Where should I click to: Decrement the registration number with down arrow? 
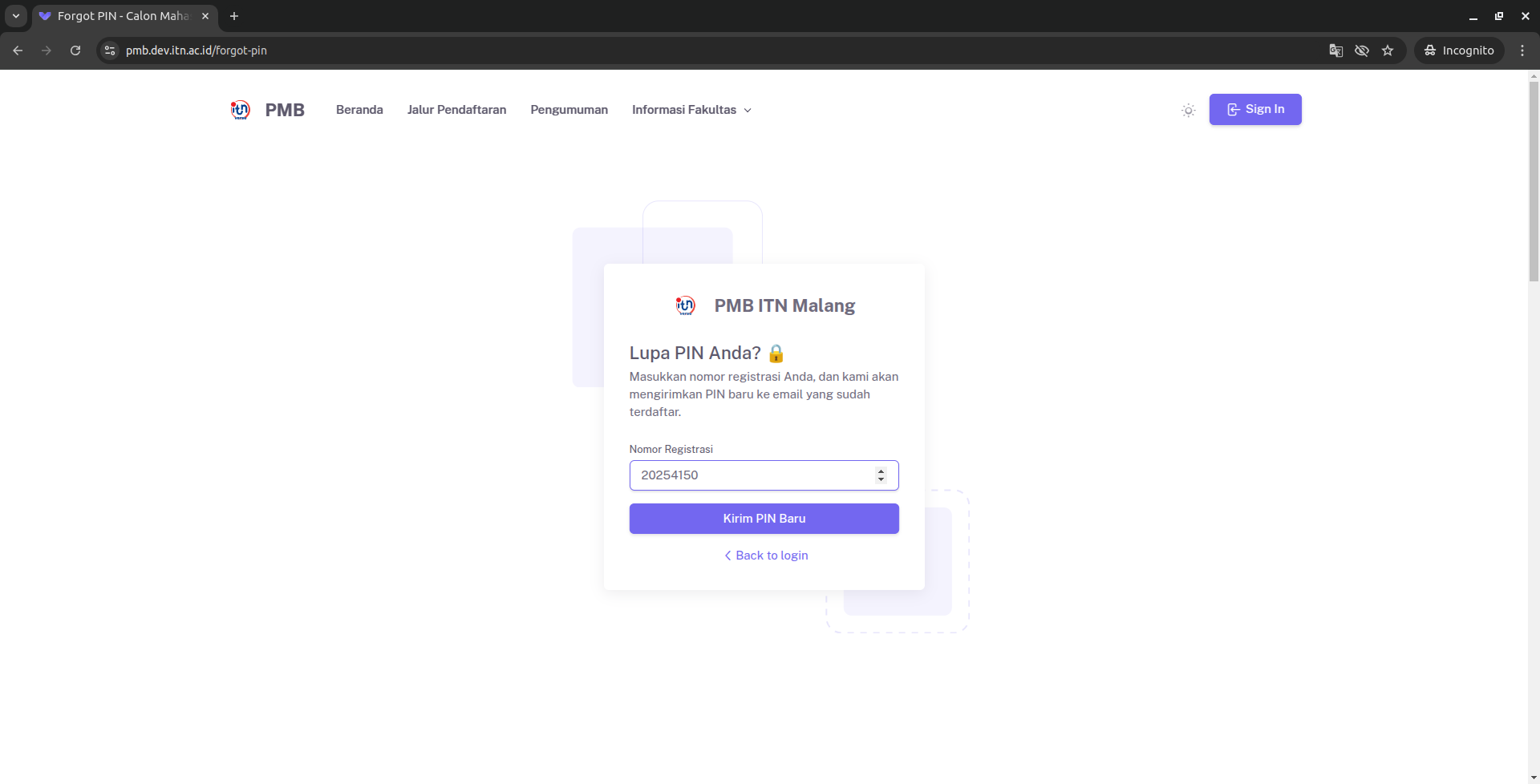click(881, 479)
